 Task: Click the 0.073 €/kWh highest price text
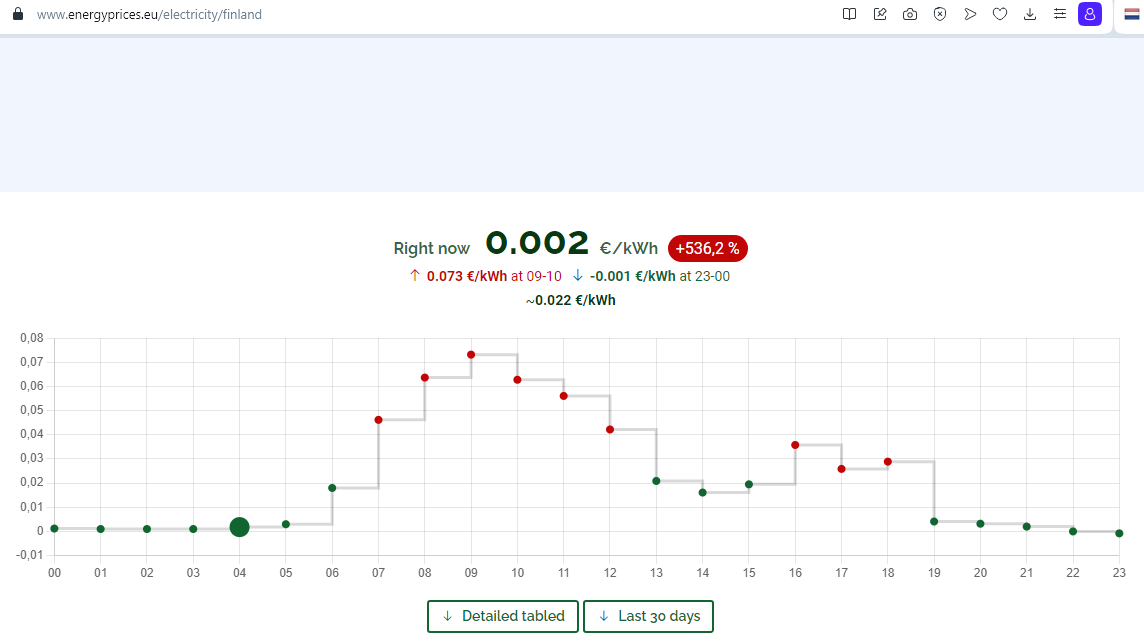(467, 276)
